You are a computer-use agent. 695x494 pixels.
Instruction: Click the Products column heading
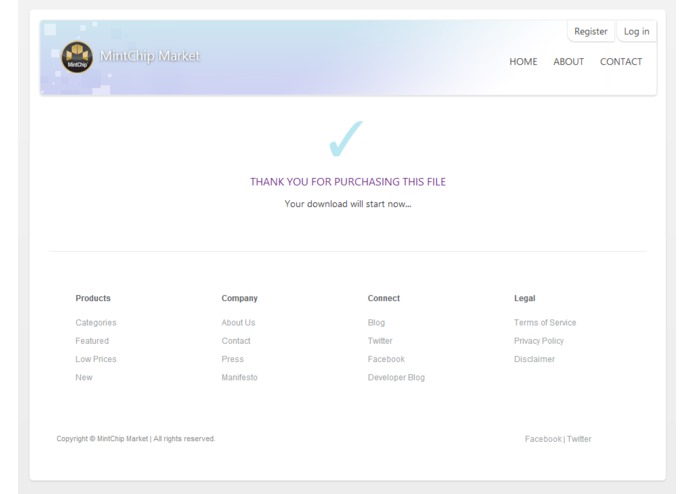(93, 298)
